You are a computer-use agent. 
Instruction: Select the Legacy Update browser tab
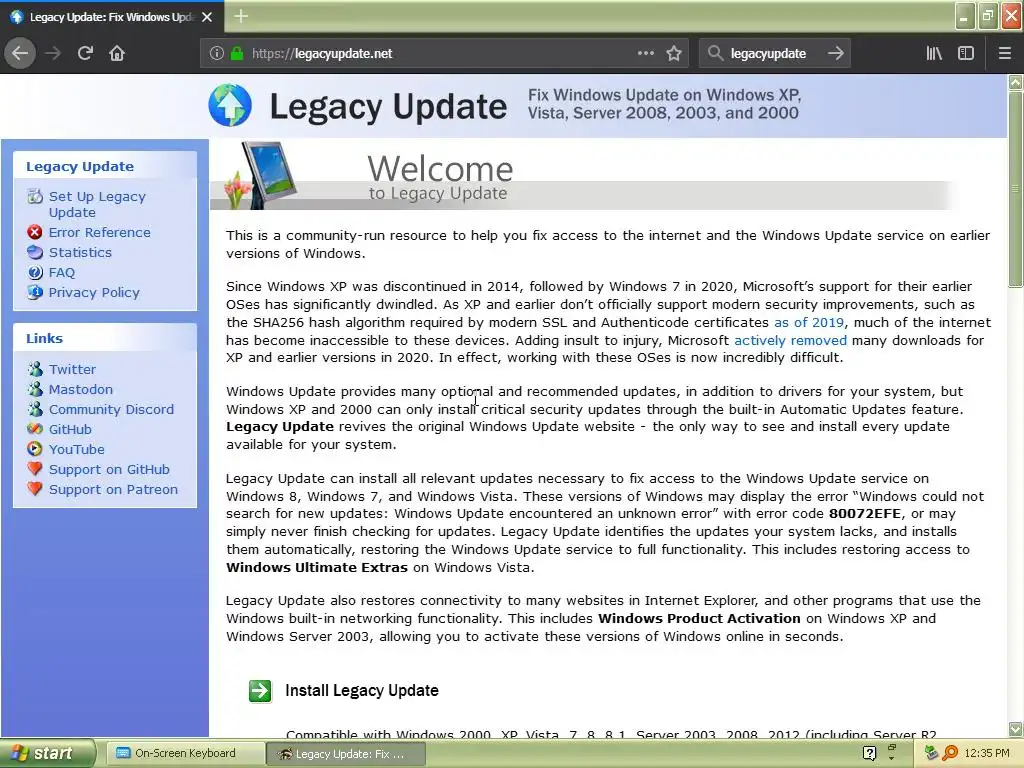[112, 17]
